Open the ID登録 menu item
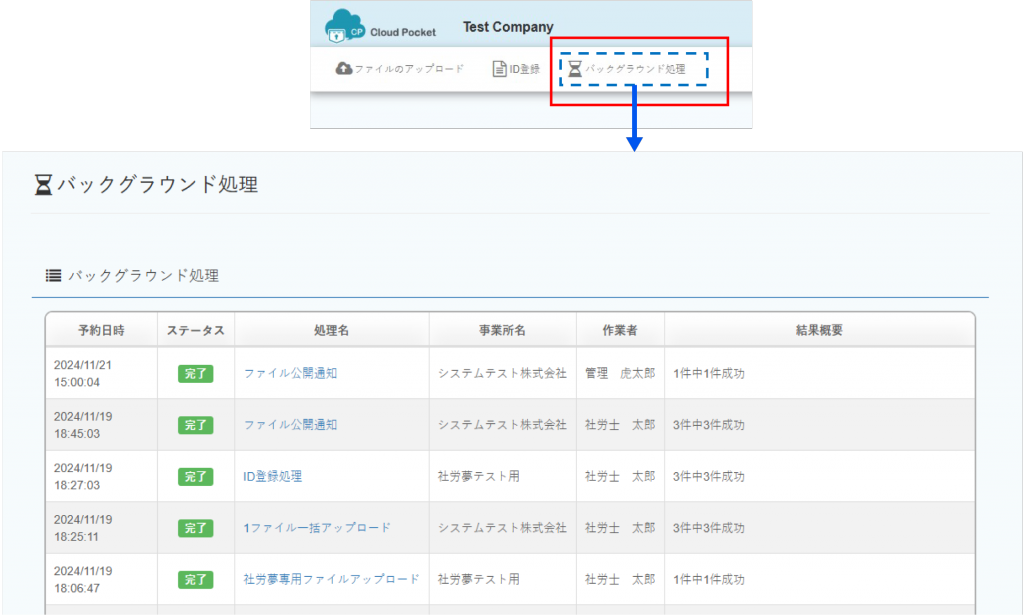 (x=517, y=69)
